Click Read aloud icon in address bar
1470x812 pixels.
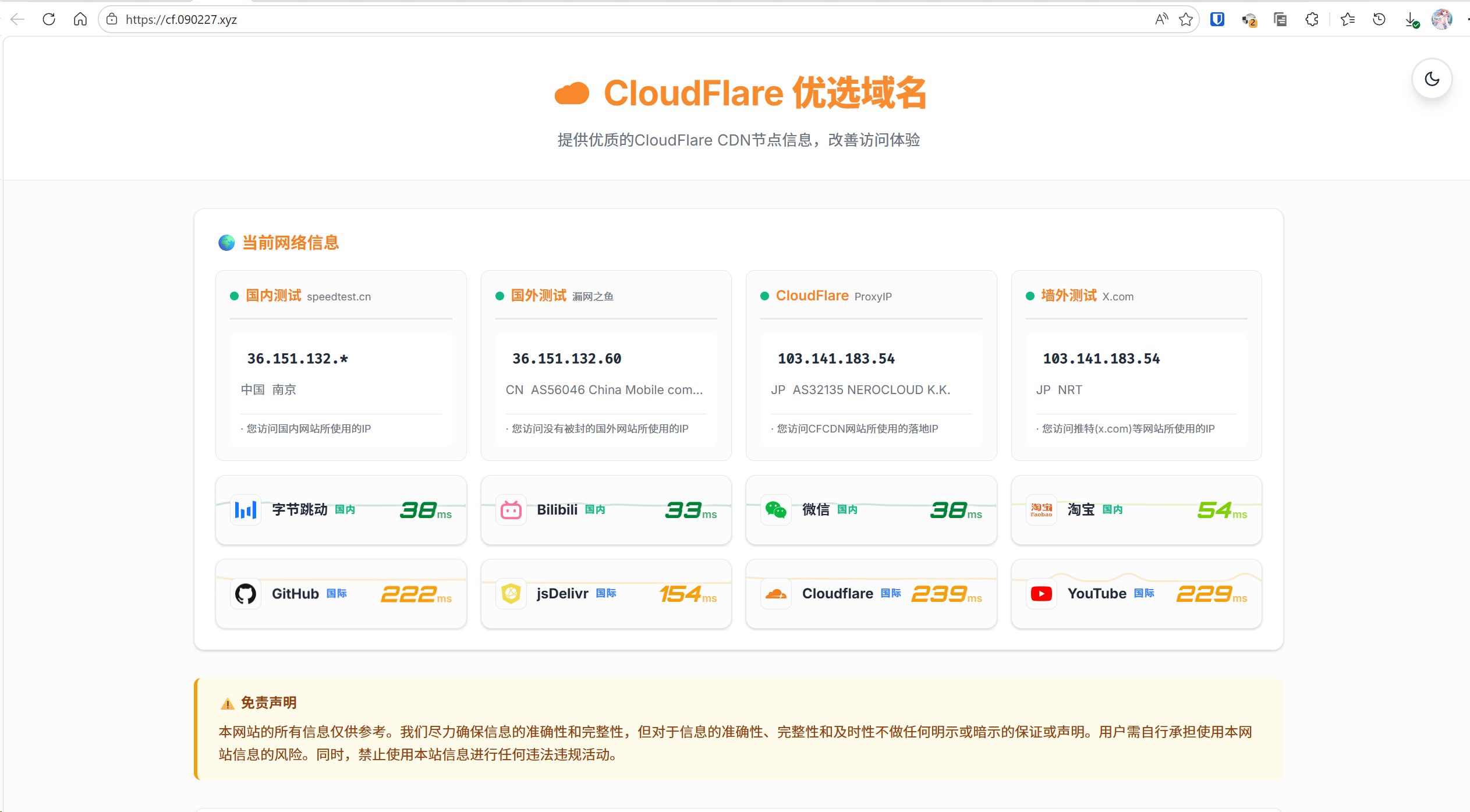(1161, 19)
